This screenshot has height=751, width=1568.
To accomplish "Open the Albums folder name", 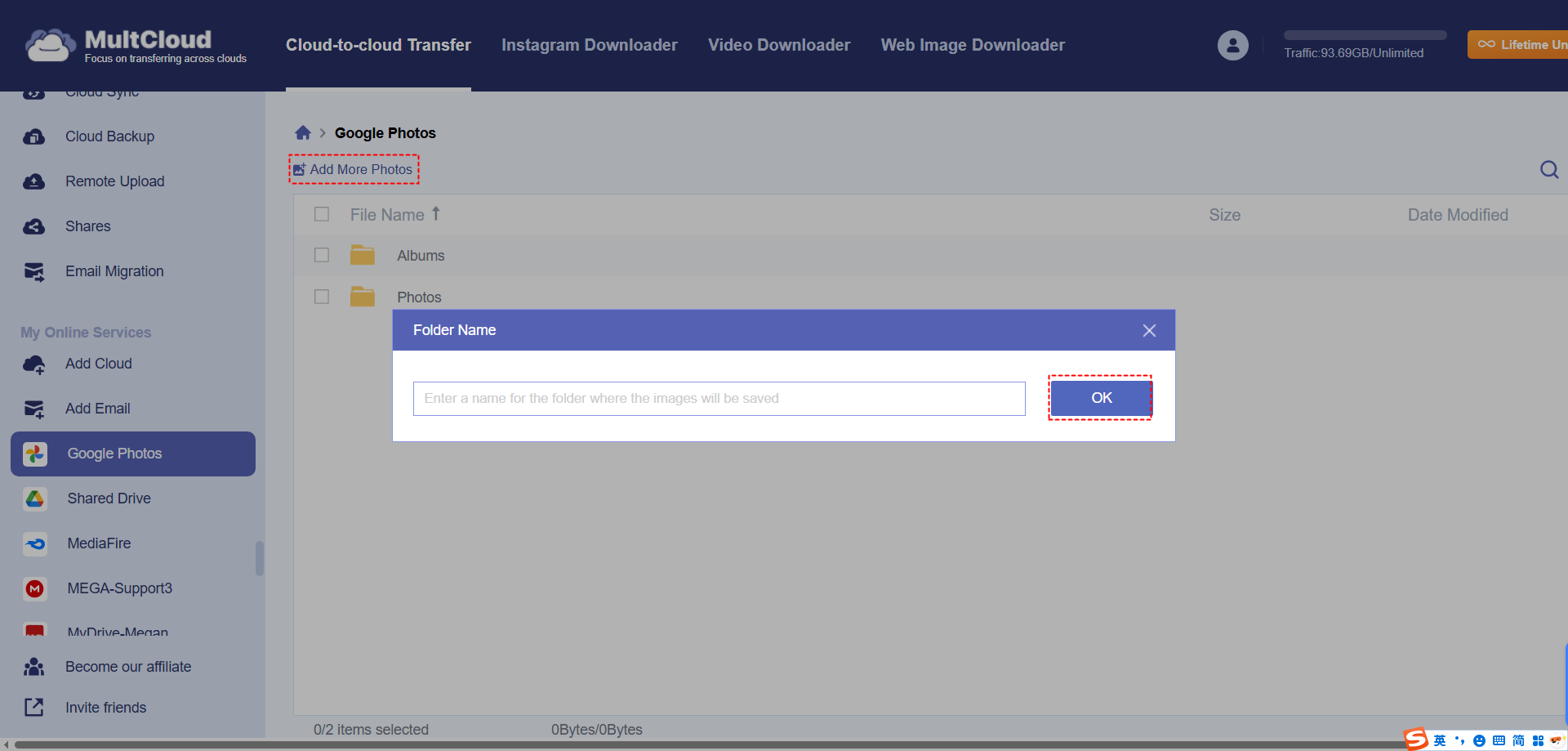I will point(421,256).
